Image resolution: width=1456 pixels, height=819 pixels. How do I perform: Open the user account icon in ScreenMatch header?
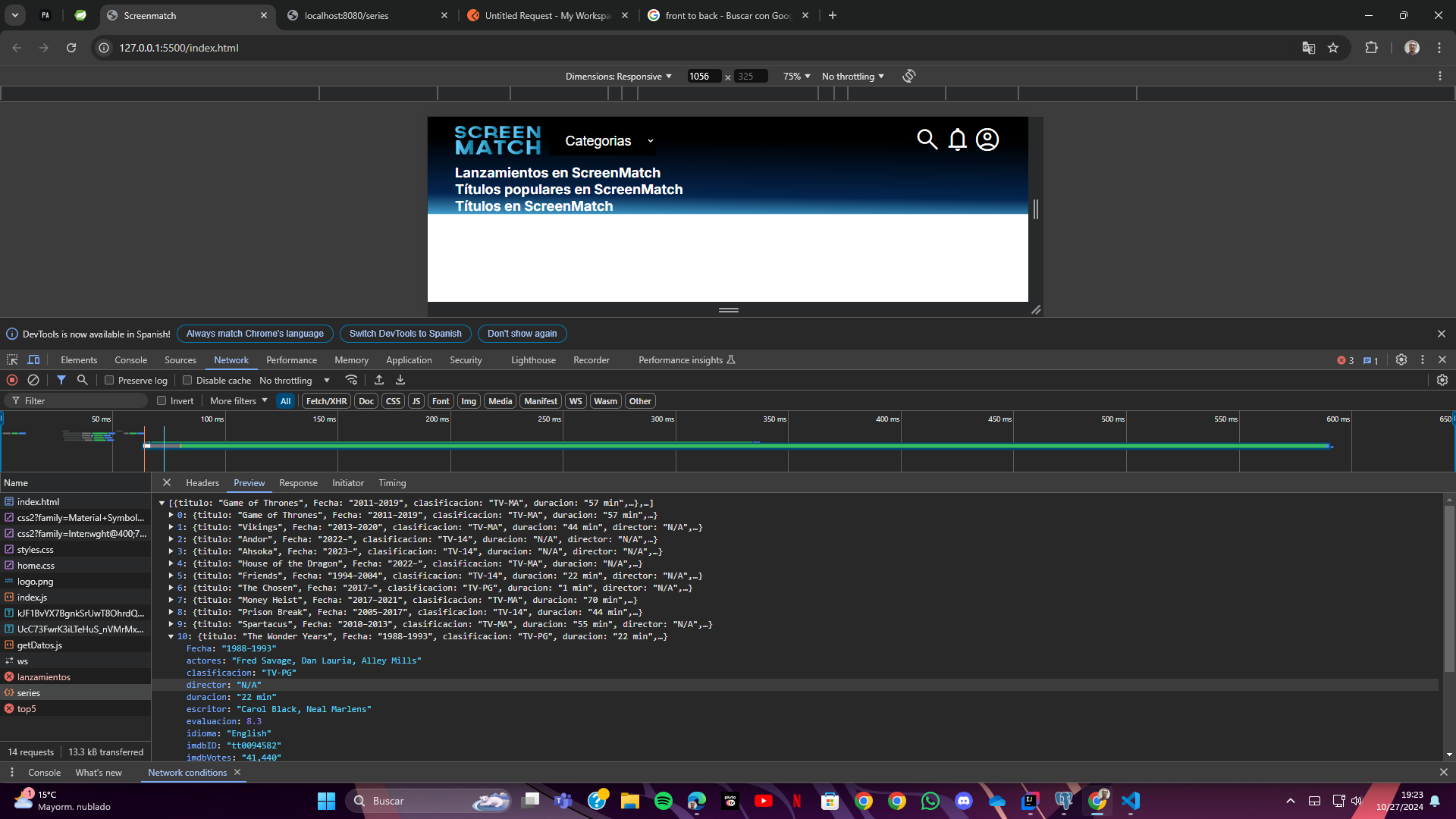(x=987, y=140)
